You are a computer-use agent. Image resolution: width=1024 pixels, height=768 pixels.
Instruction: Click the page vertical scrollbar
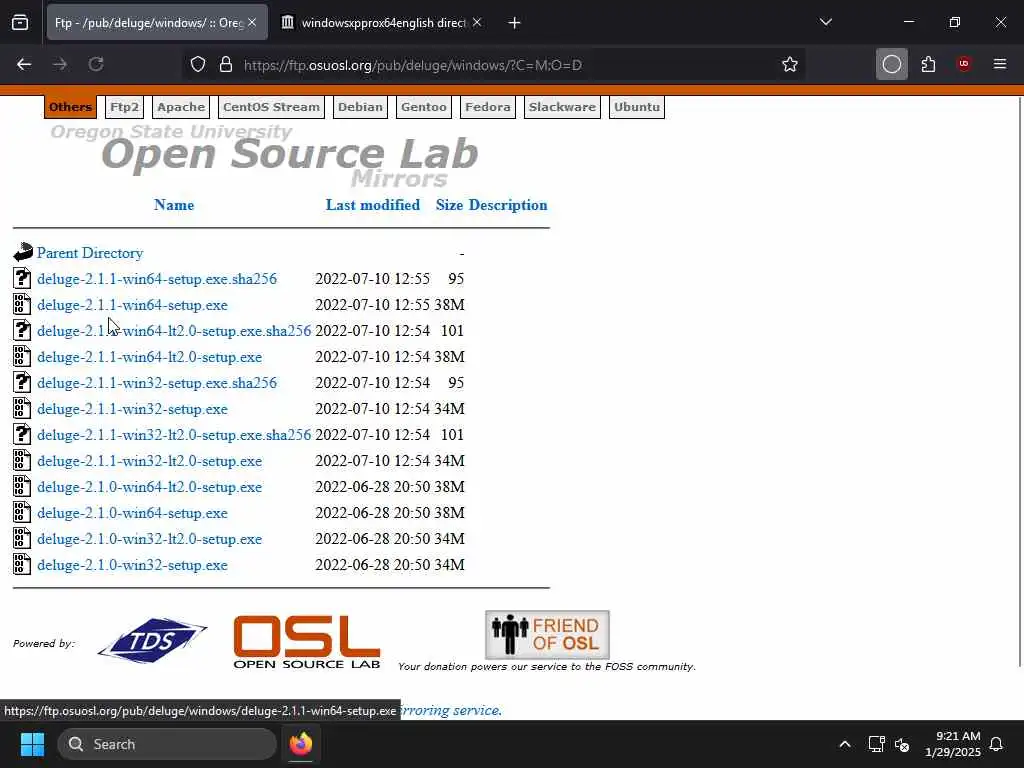[1019, 382]
